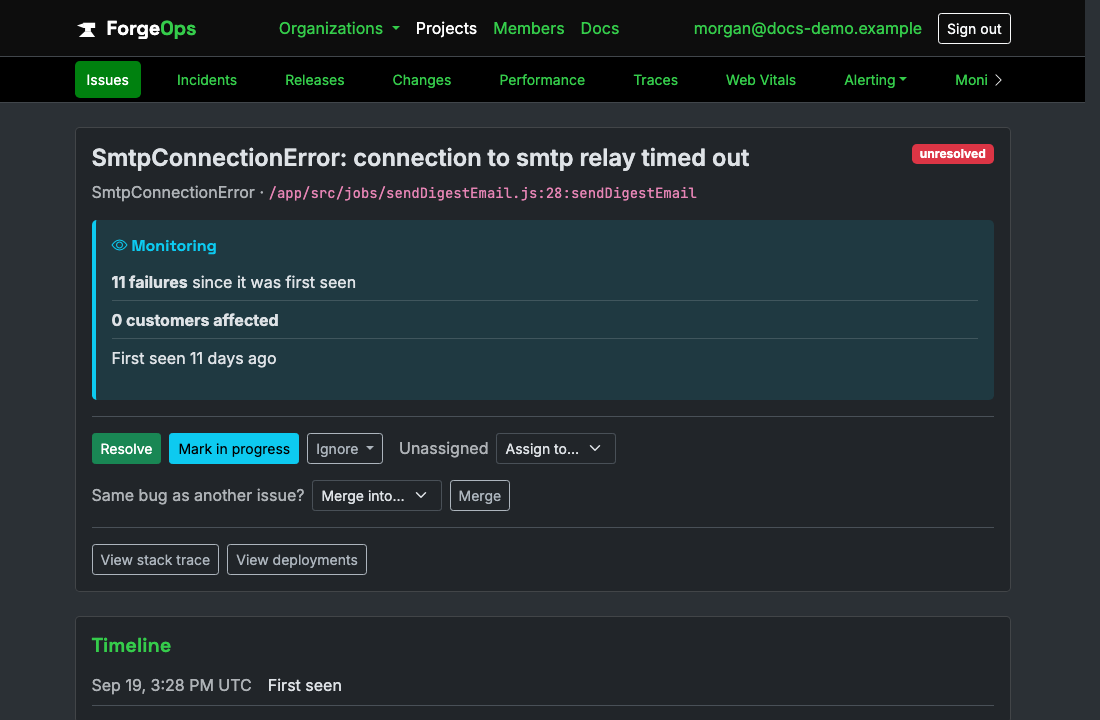Click the '11 failures' line
1100x720 pixels.
pos(234,282)
